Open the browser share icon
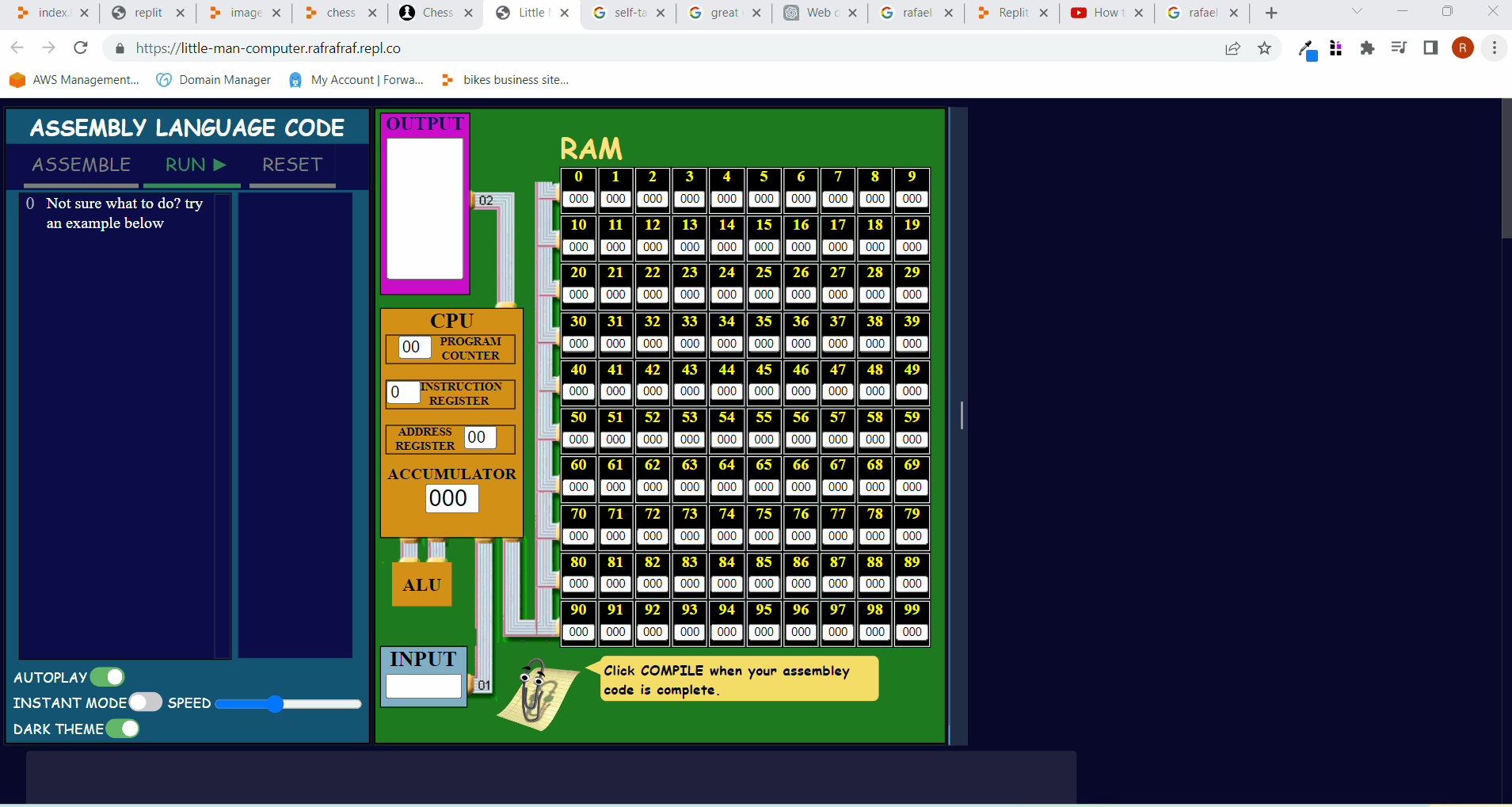Viewport: 1512px width, 807px height. tap(1232, 48)
